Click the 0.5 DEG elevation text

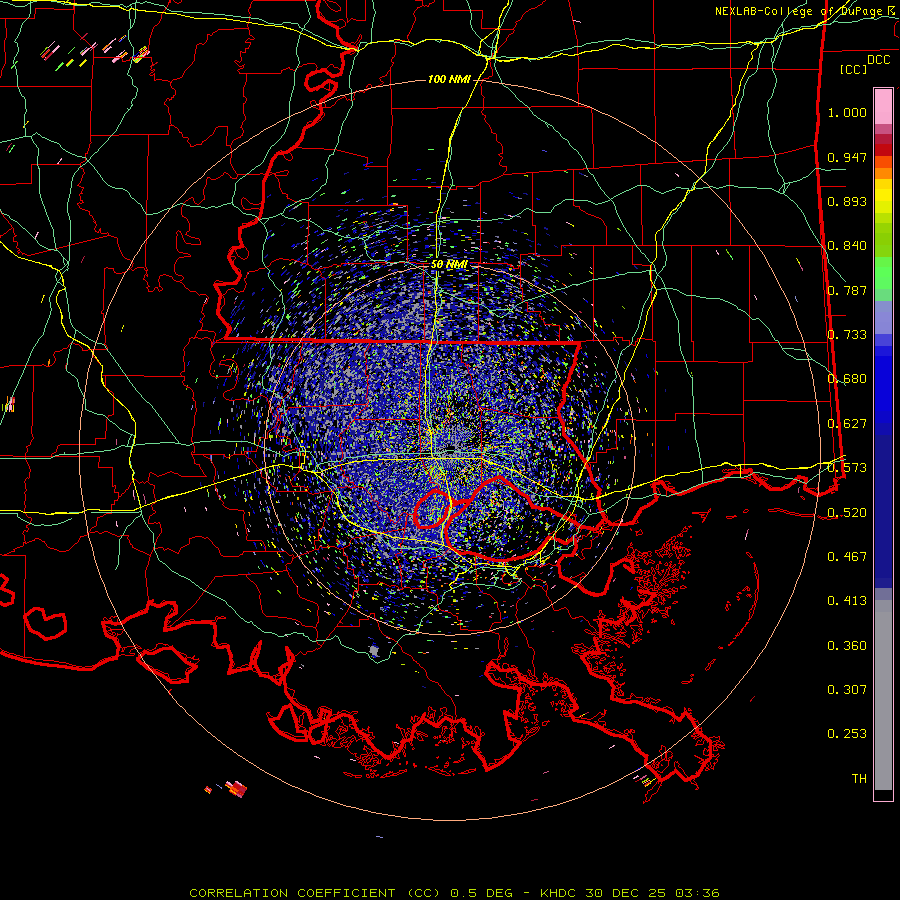coord(482,893)
